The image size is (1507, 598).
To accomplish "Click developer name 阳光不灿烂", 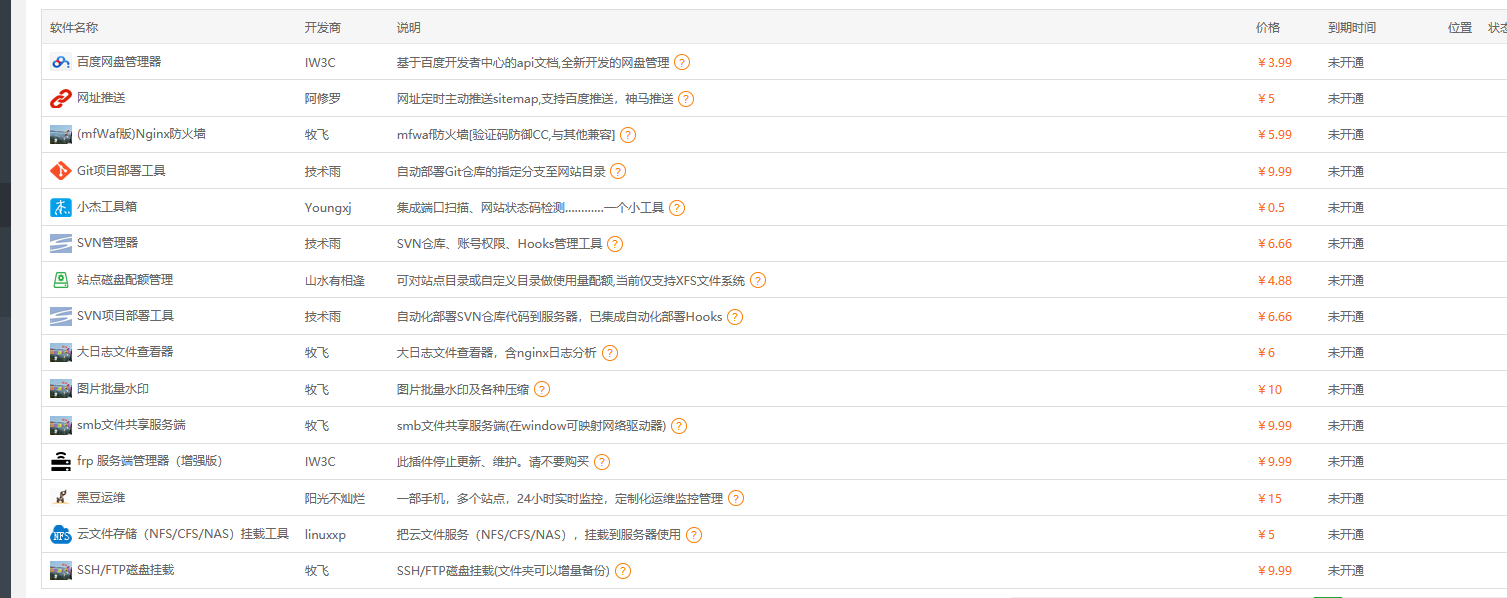I will click(335, 498).
